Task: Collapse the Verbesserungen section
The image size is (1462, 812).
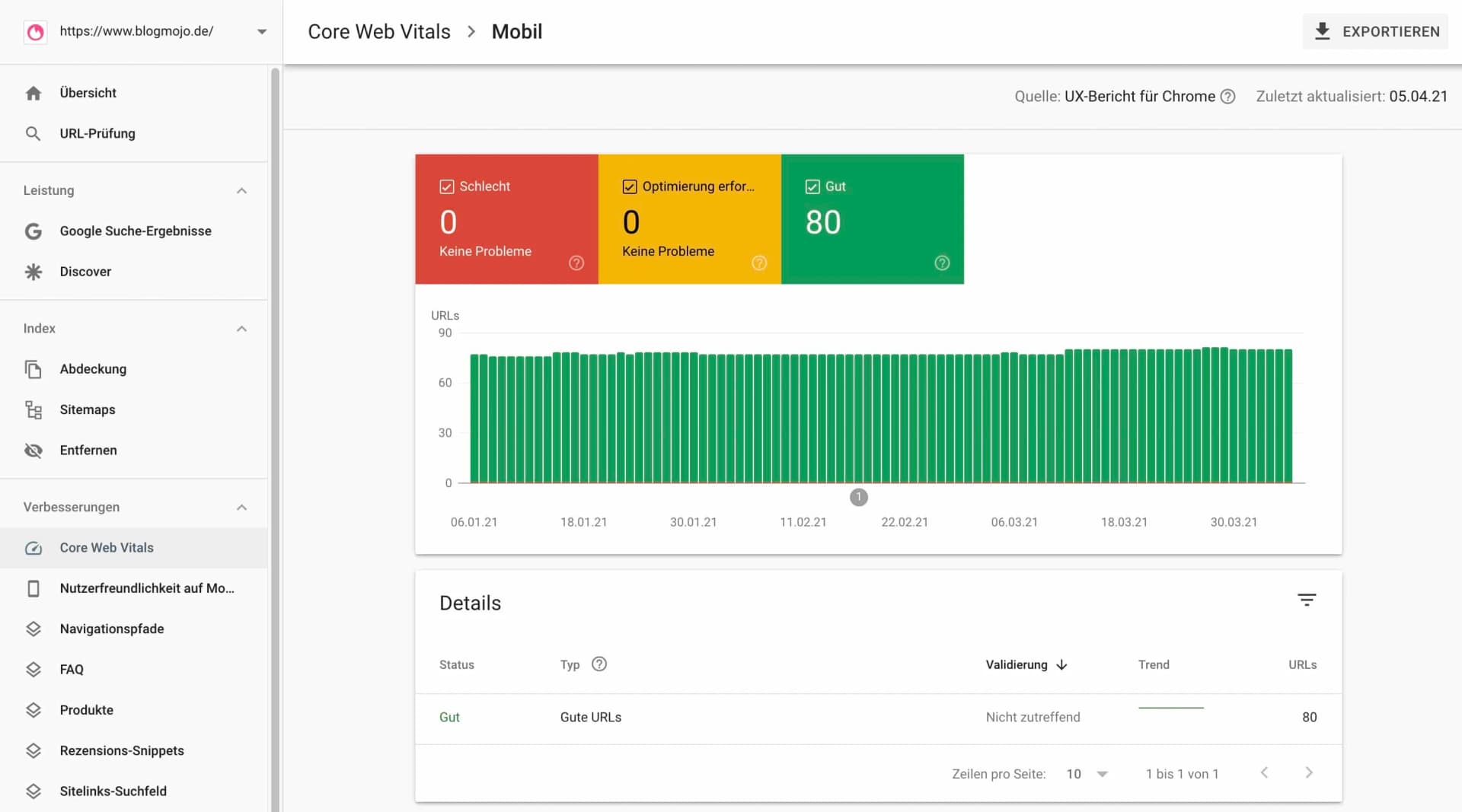Action: click(x=241, y=507)
